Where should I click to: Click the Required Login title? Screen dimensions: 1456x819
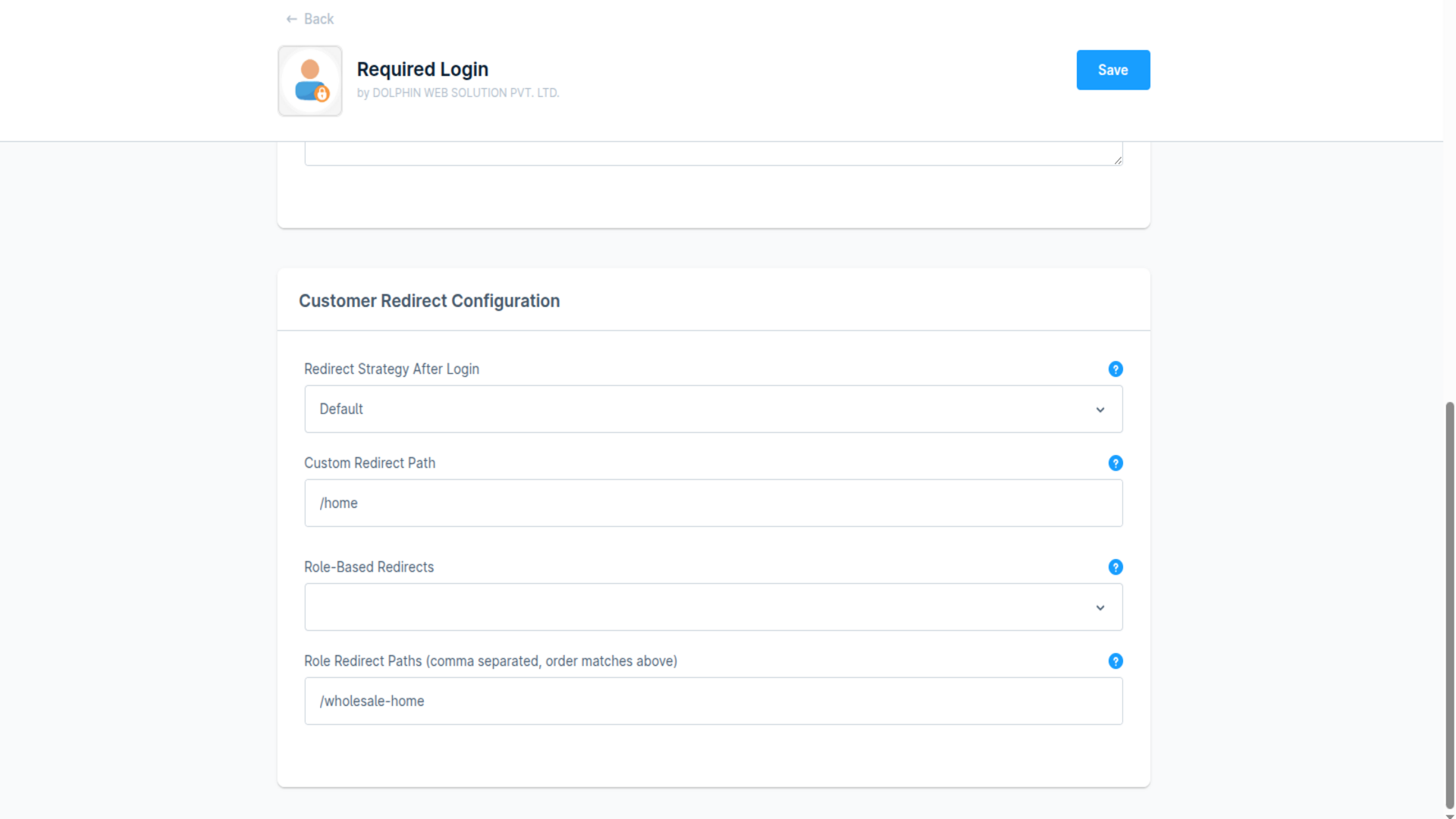tap(422, 69)
